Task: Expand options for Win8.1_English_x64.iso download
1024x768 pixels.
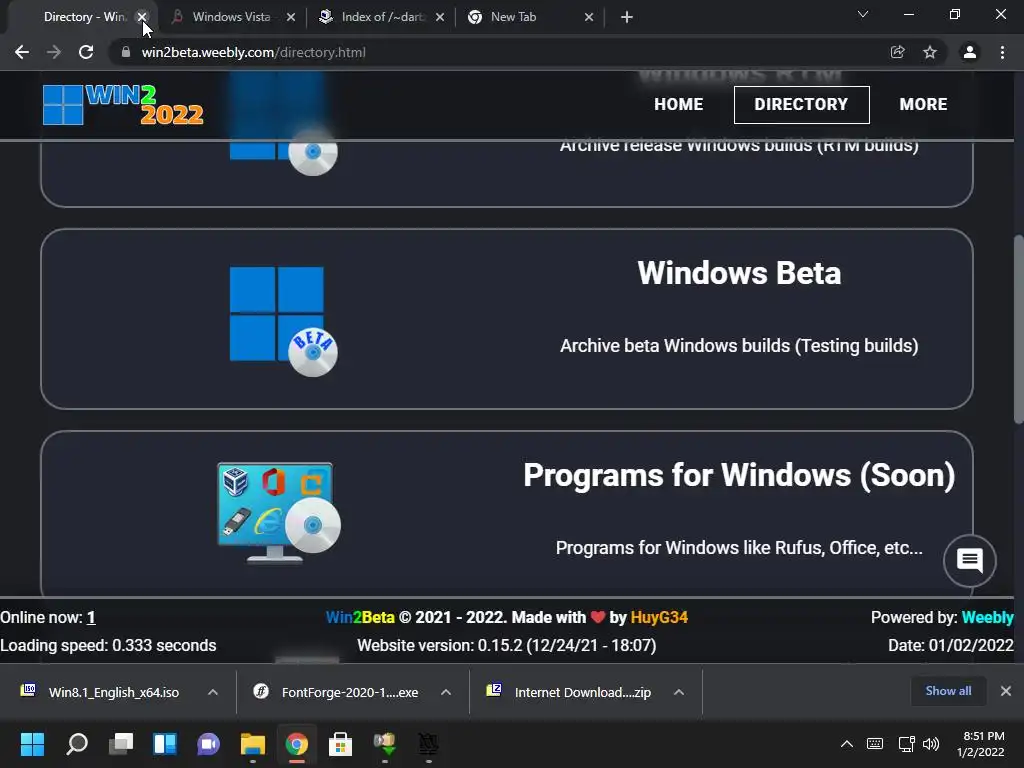Action: coord(213,692)
